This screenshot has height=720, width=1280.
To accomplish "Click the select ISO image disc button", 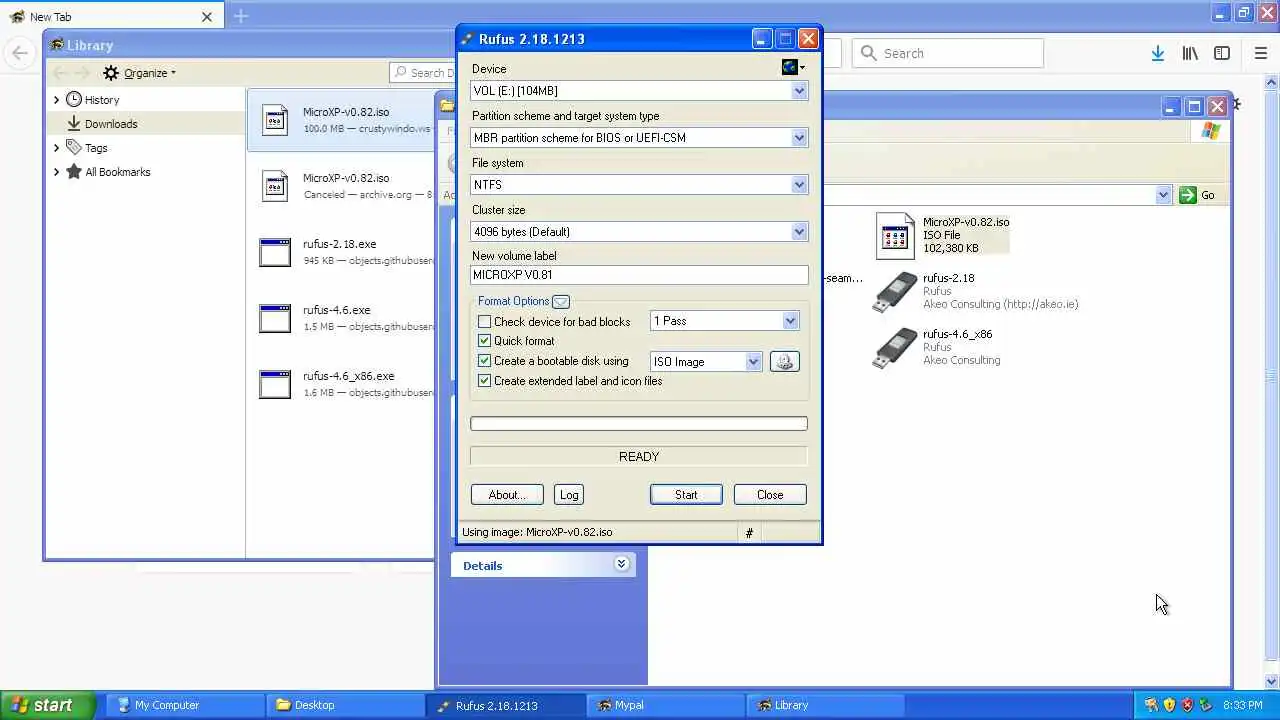I will click(x=784, y=362).
